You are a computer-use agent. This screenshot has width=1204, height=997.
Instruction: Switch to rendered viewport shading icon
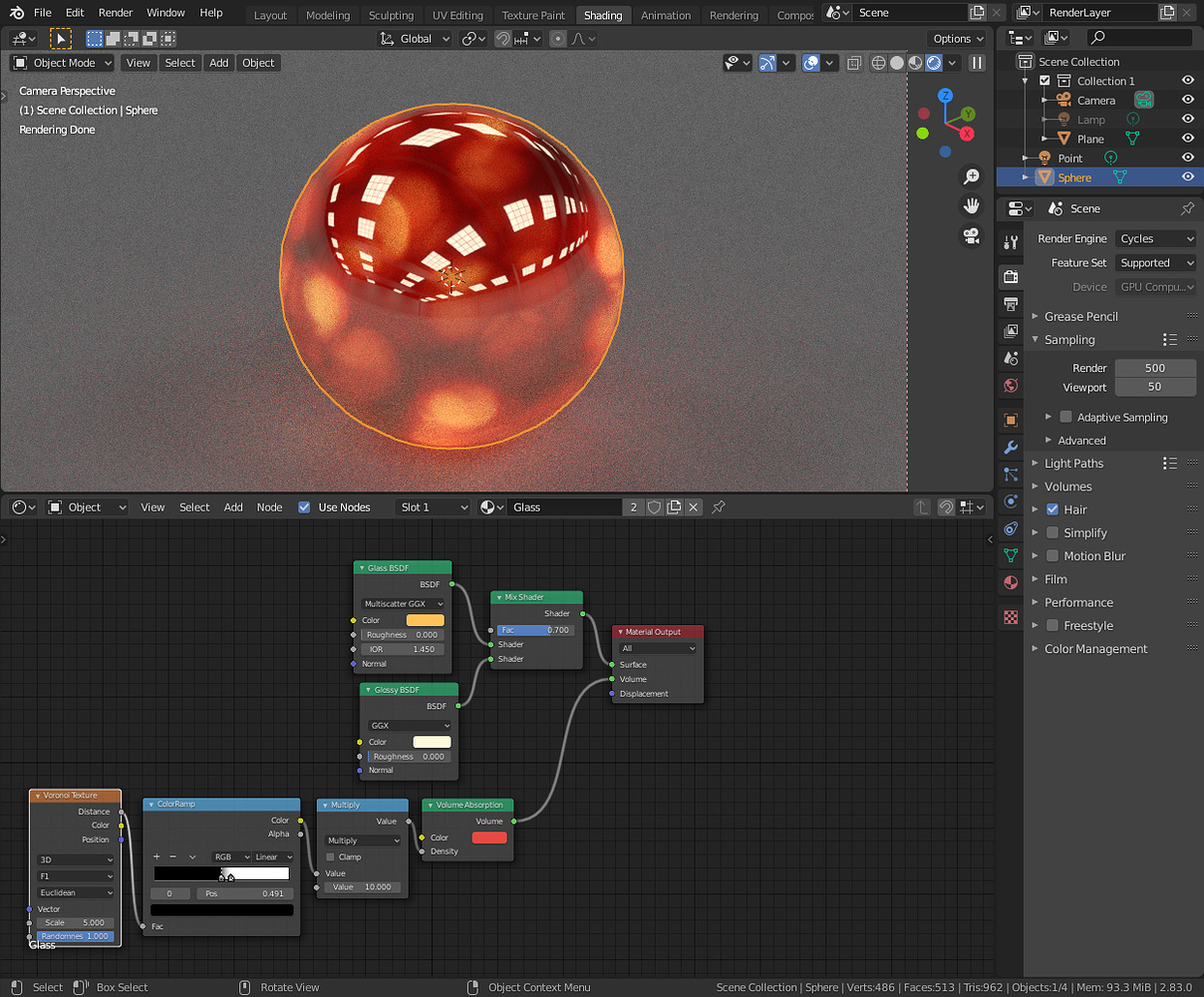pyautogui.click(x=934, y=63)
